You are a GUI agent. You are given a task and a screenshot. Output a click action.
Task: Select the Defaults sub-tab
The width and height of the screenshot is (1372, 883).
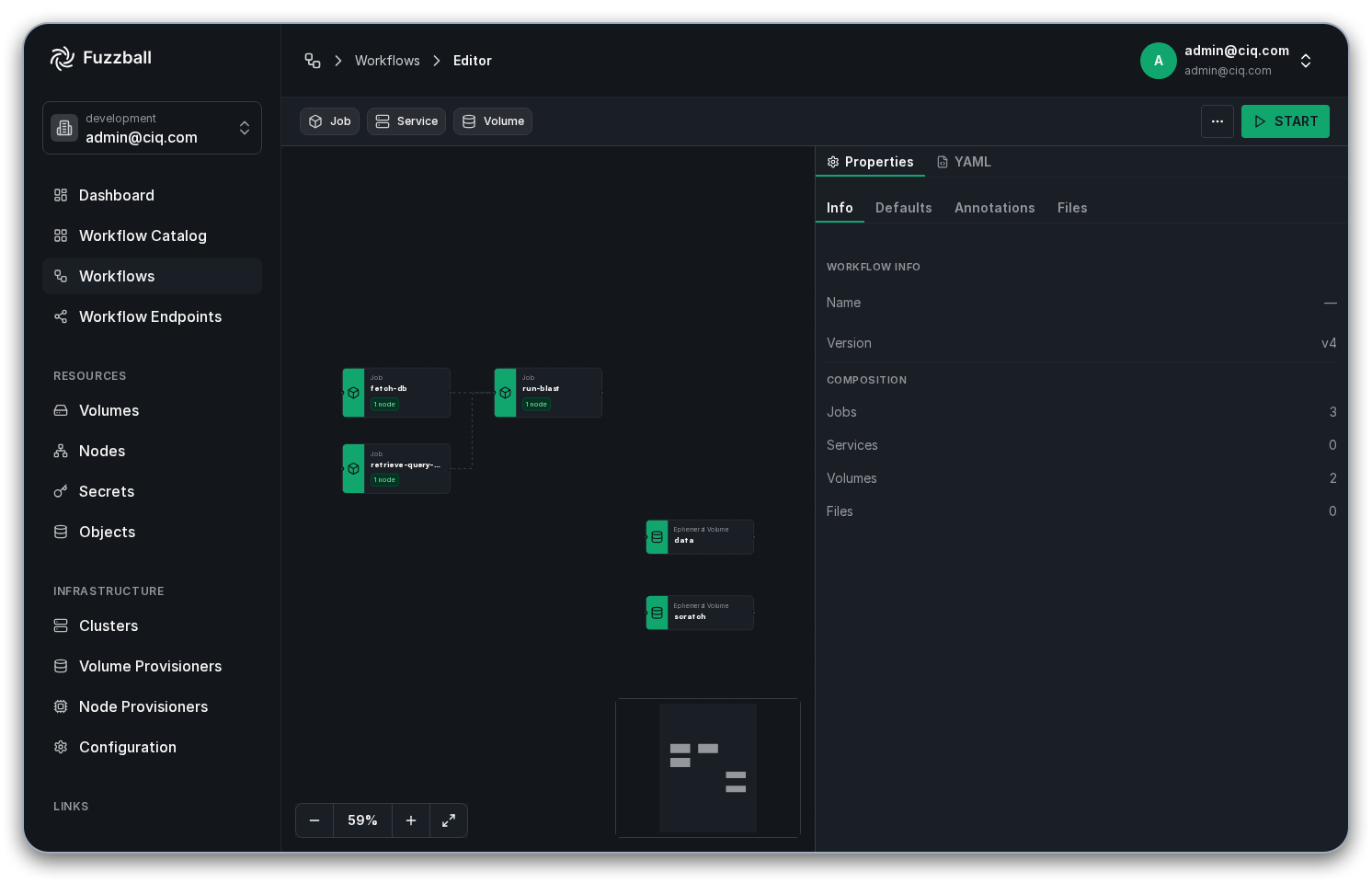(x=904, y=208)
